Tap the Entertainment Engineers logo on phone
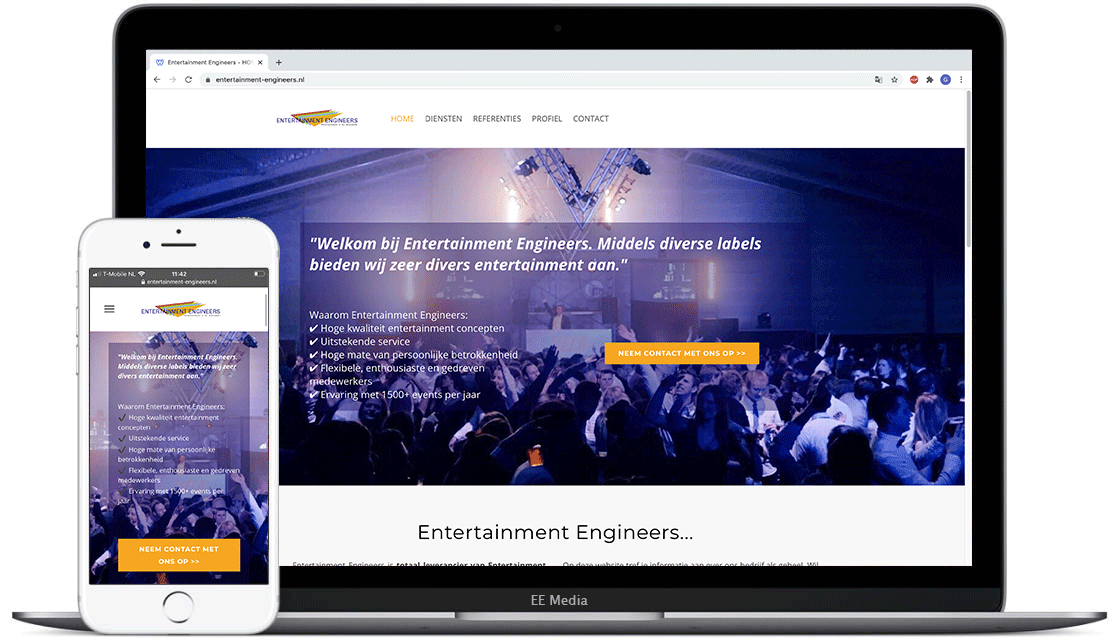Image resolution: width=1120 pixels, height=643 pixels. click(181, 309)
